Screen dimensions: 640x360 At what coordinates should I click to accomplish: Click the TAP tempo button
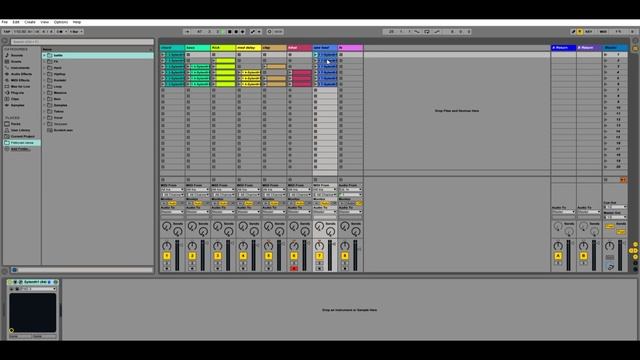[x=7, y=31]
